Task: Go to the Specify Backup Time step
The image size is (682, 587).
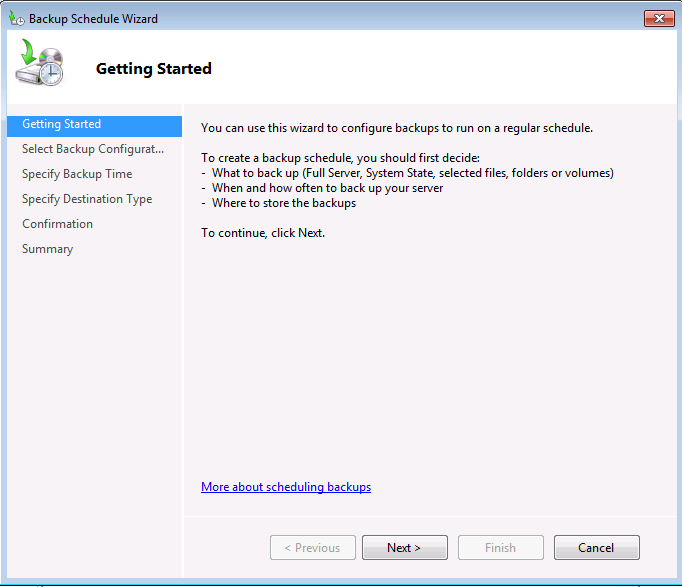Action: click(77, 175)
